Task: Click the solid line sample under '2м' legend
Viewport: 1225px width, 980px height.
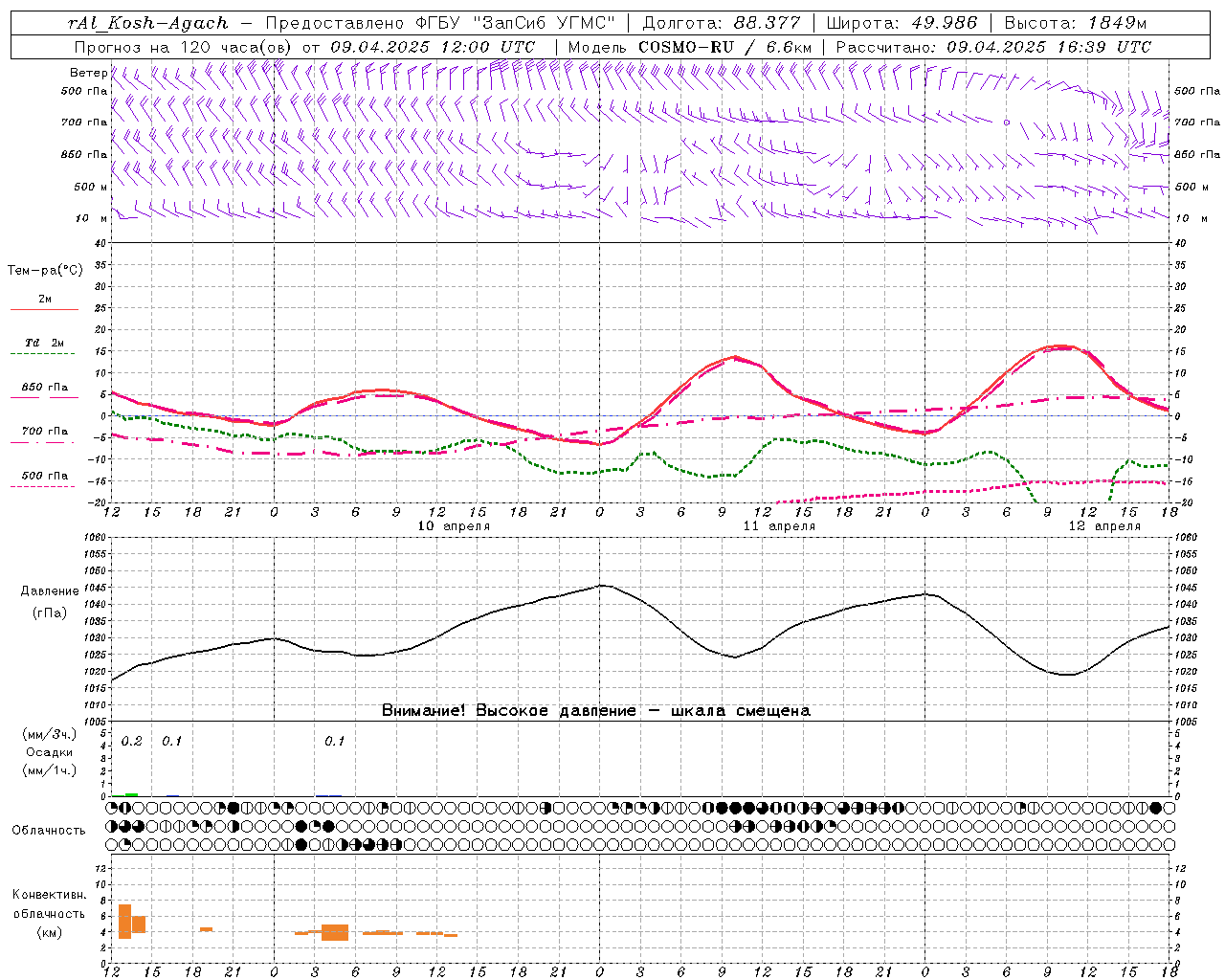Action: 44,310
